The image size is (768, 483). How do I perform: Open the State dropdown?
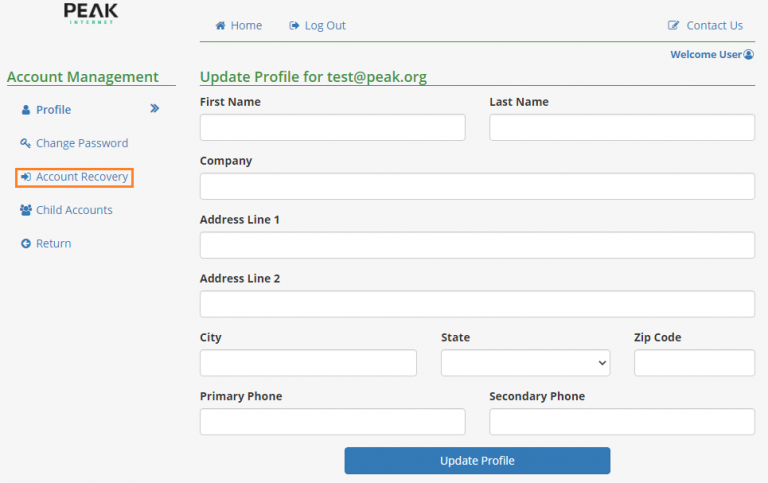(x=525, y=363)
